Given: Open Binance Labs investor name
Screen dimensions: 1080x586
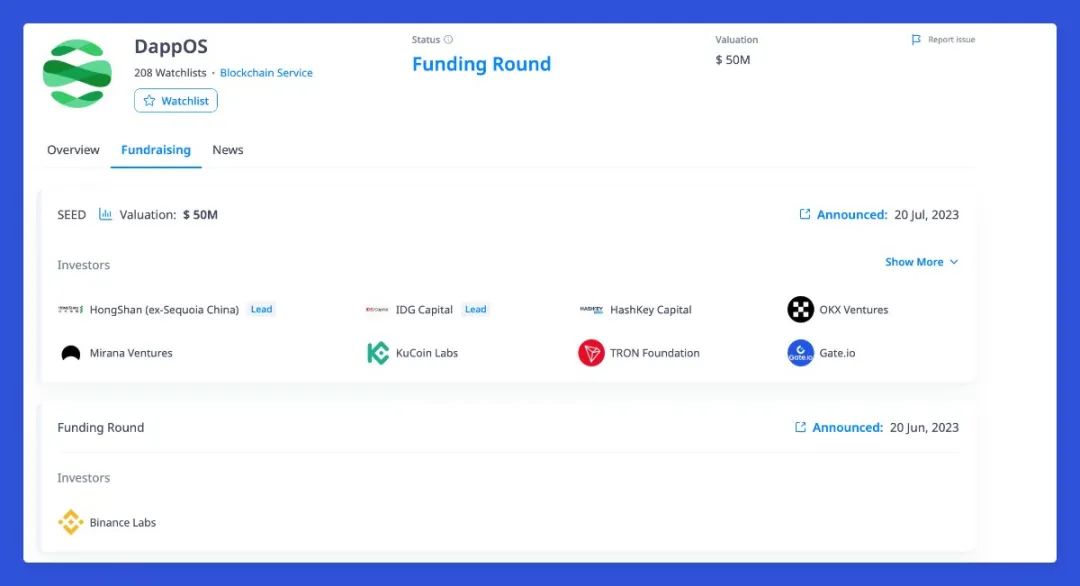Looking at the screenshot, I should (123, 523).
